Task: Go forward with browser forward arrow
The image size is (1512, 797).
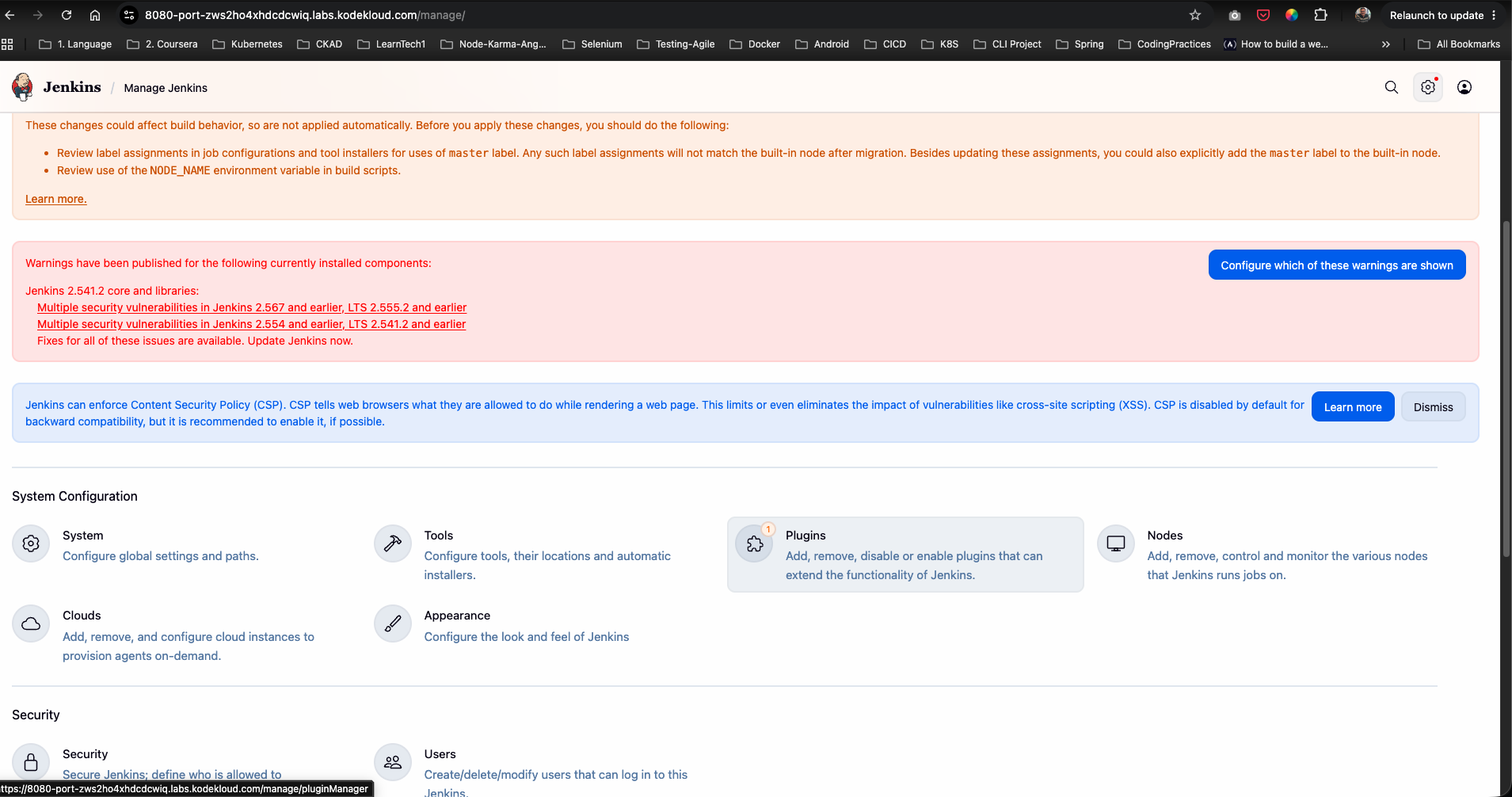Action: coord(38,15)
